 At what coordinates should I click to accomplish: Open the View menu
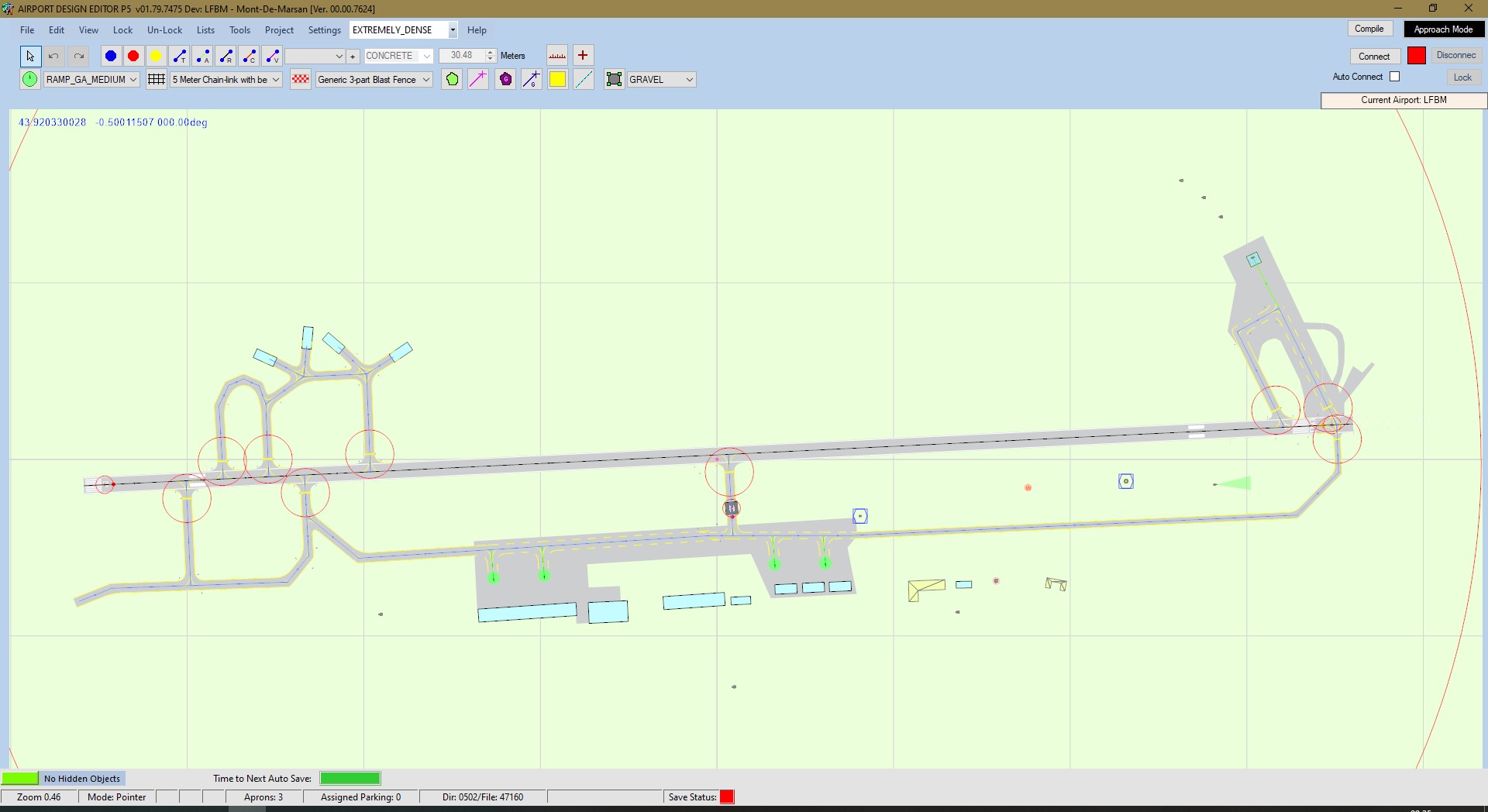(88, 30)
